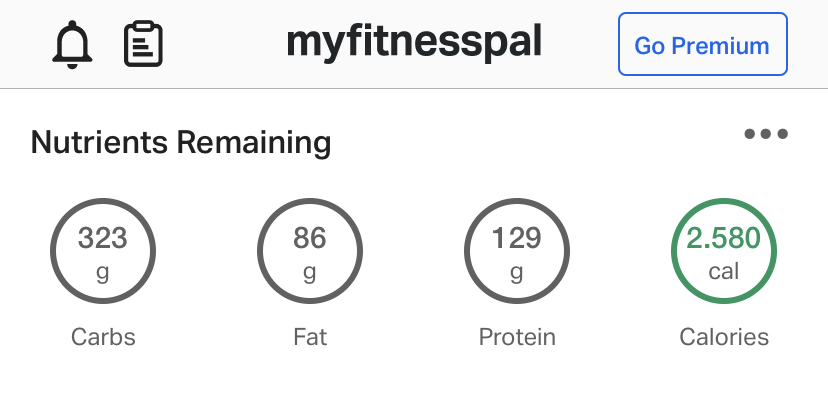Click the Carbs text label
The width and height of the screenshot is (828, 410).
(x=103, y=337)
